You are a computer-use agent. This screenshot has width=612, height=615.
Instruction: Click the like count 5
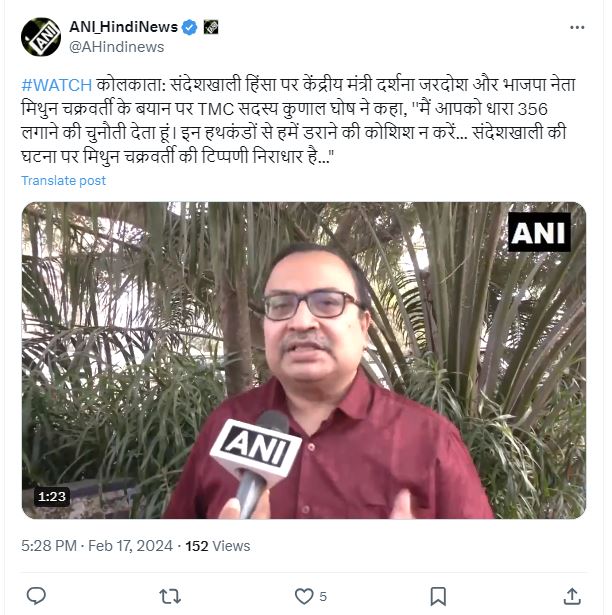323,597
